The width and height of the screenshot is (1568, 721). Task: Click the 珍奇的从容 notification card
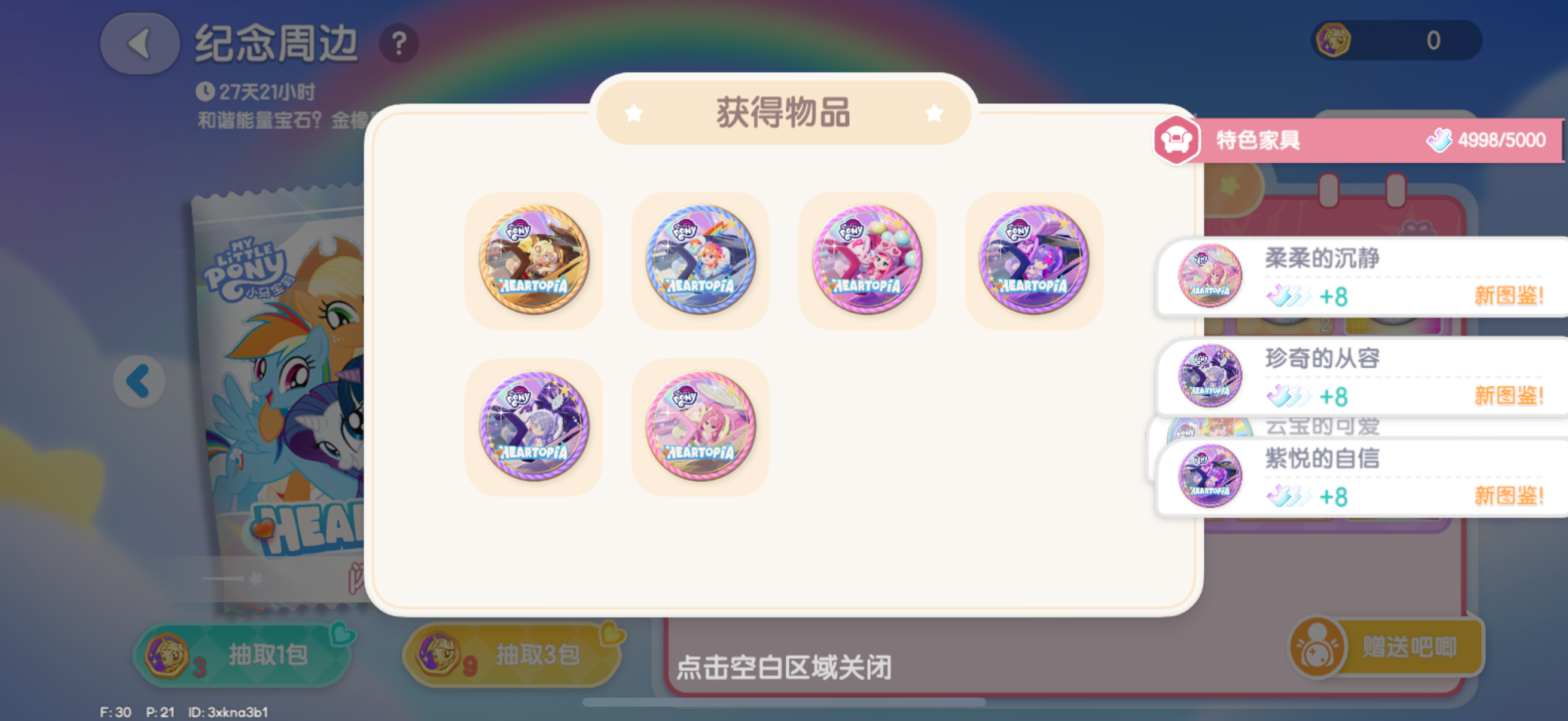[x=1361, y=377]
